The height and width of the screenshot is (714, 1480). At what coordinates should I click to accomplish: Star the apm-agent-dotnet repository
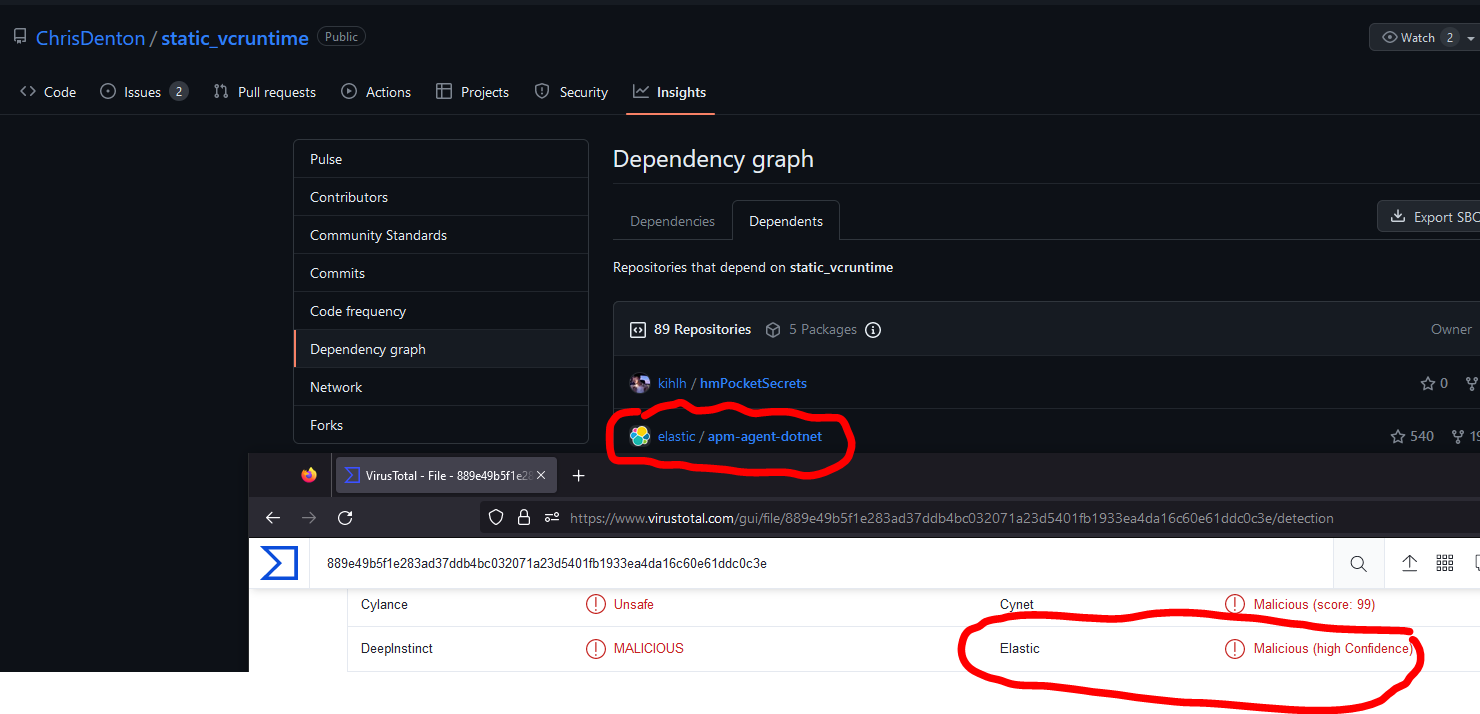[1396, 436]
